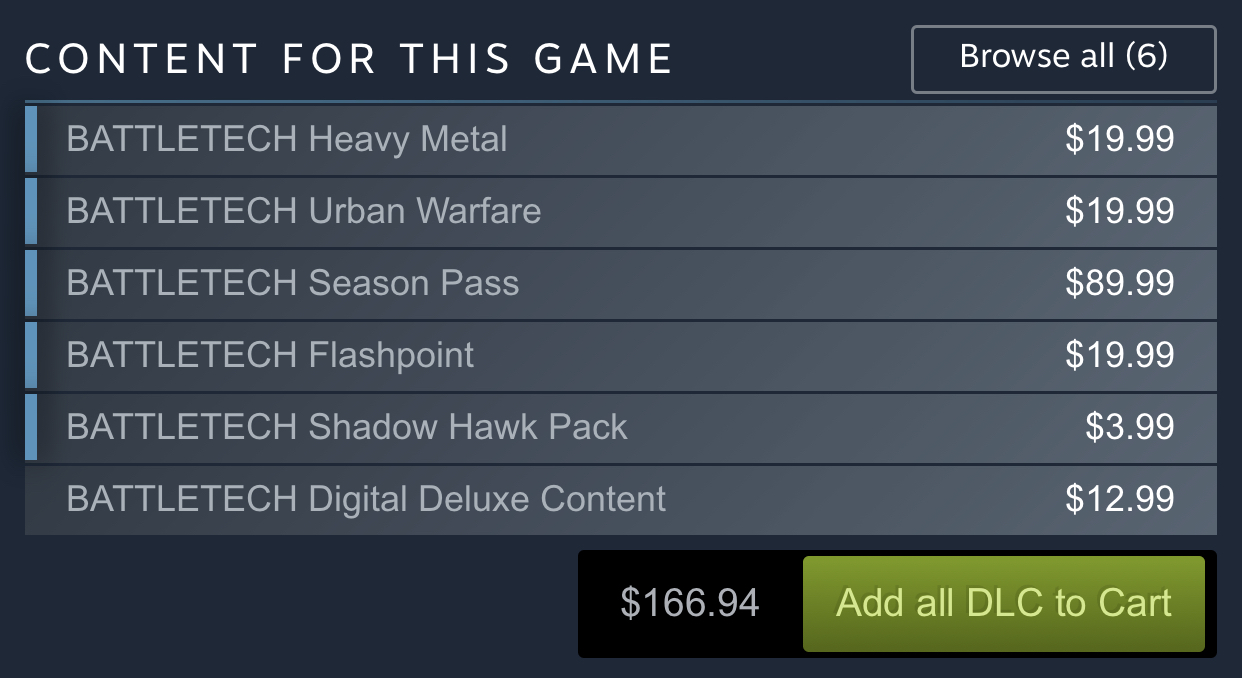Screen dimensions: 1242x678
Task: Click the $12.99 Digital Deluxe Content price
Action: point(1119,499)
